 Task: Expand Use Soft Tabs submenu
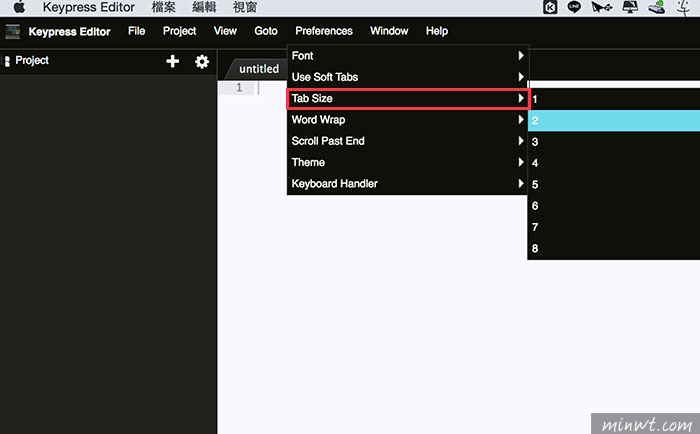[x=408, y=77]
